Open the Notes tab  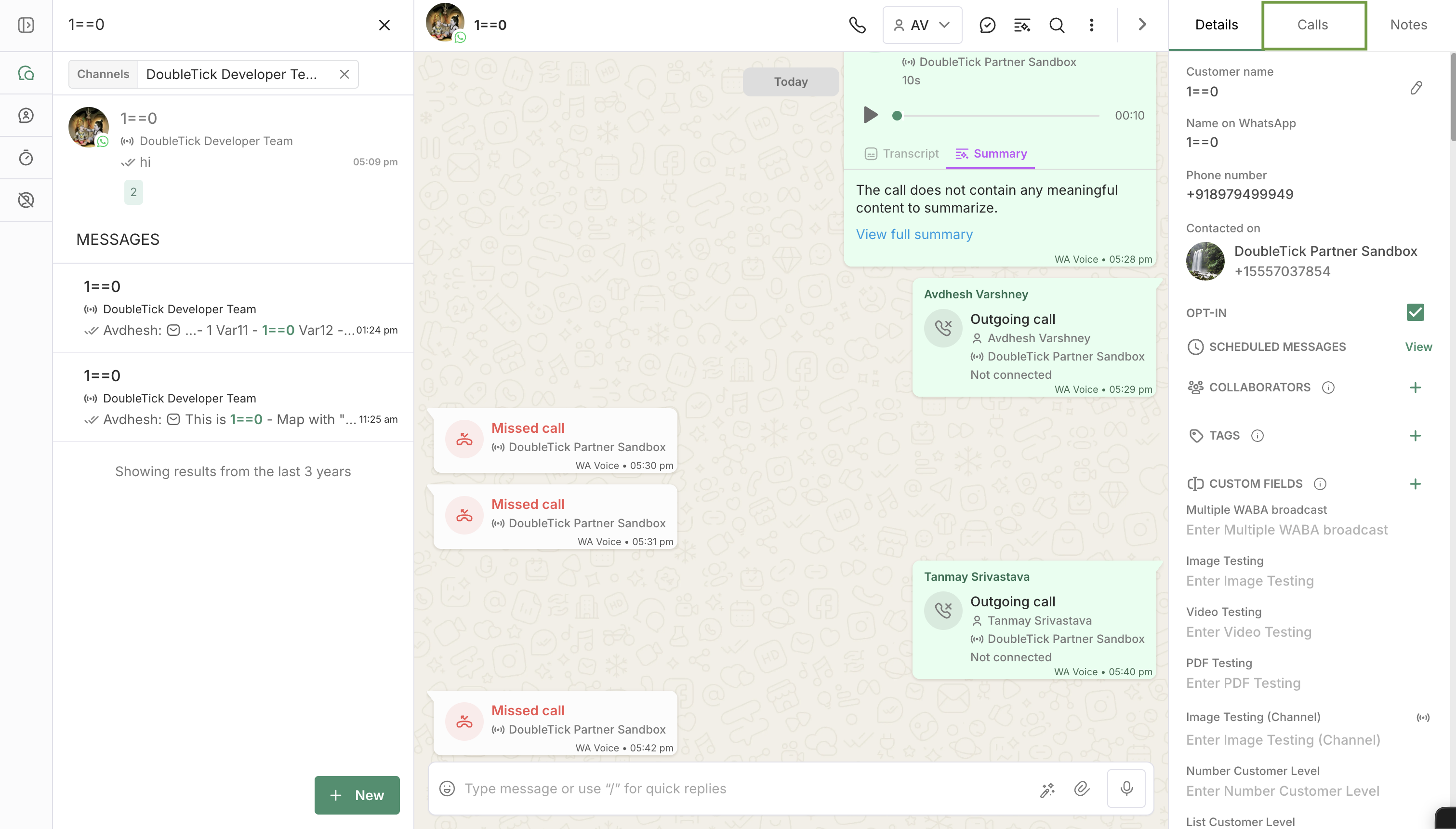pos(1408,25)
